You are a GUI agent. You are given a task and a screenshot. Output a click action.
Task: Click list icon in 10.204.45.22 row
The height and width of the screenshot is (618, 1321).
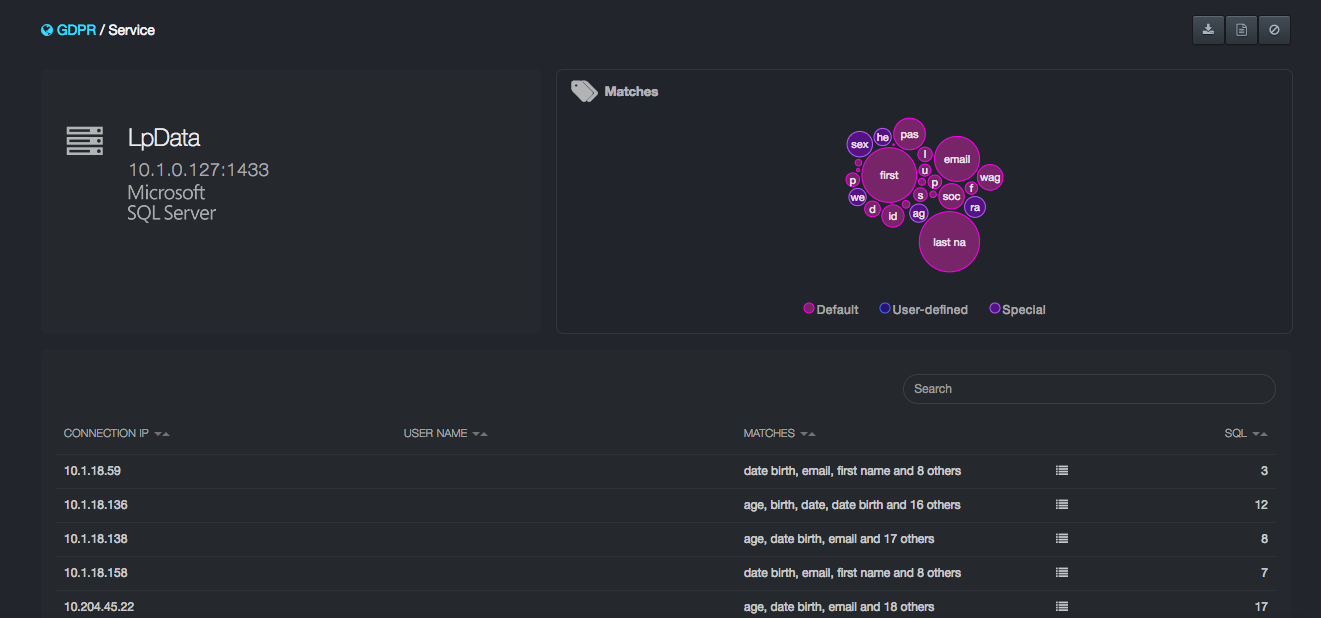1062,606
